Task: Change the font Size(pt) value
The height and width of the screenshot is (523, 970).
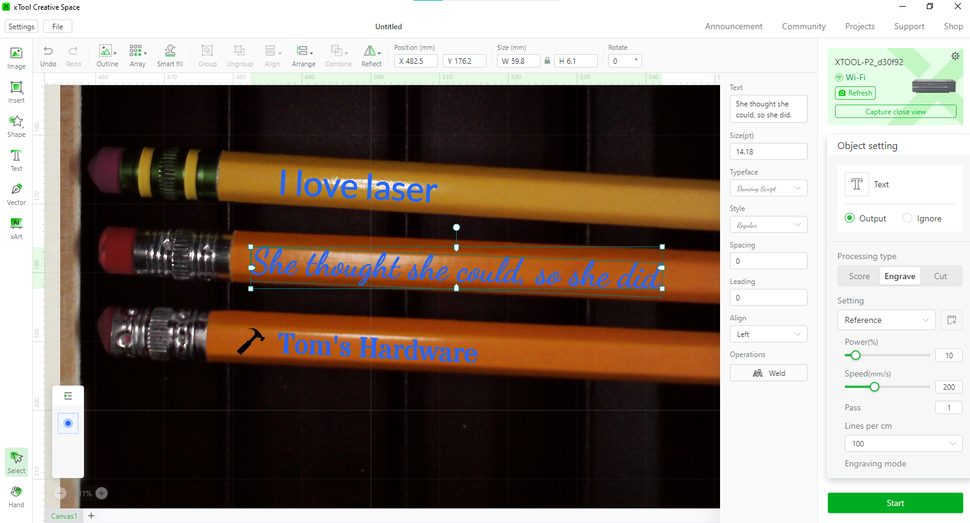Action: click(768, 152)
